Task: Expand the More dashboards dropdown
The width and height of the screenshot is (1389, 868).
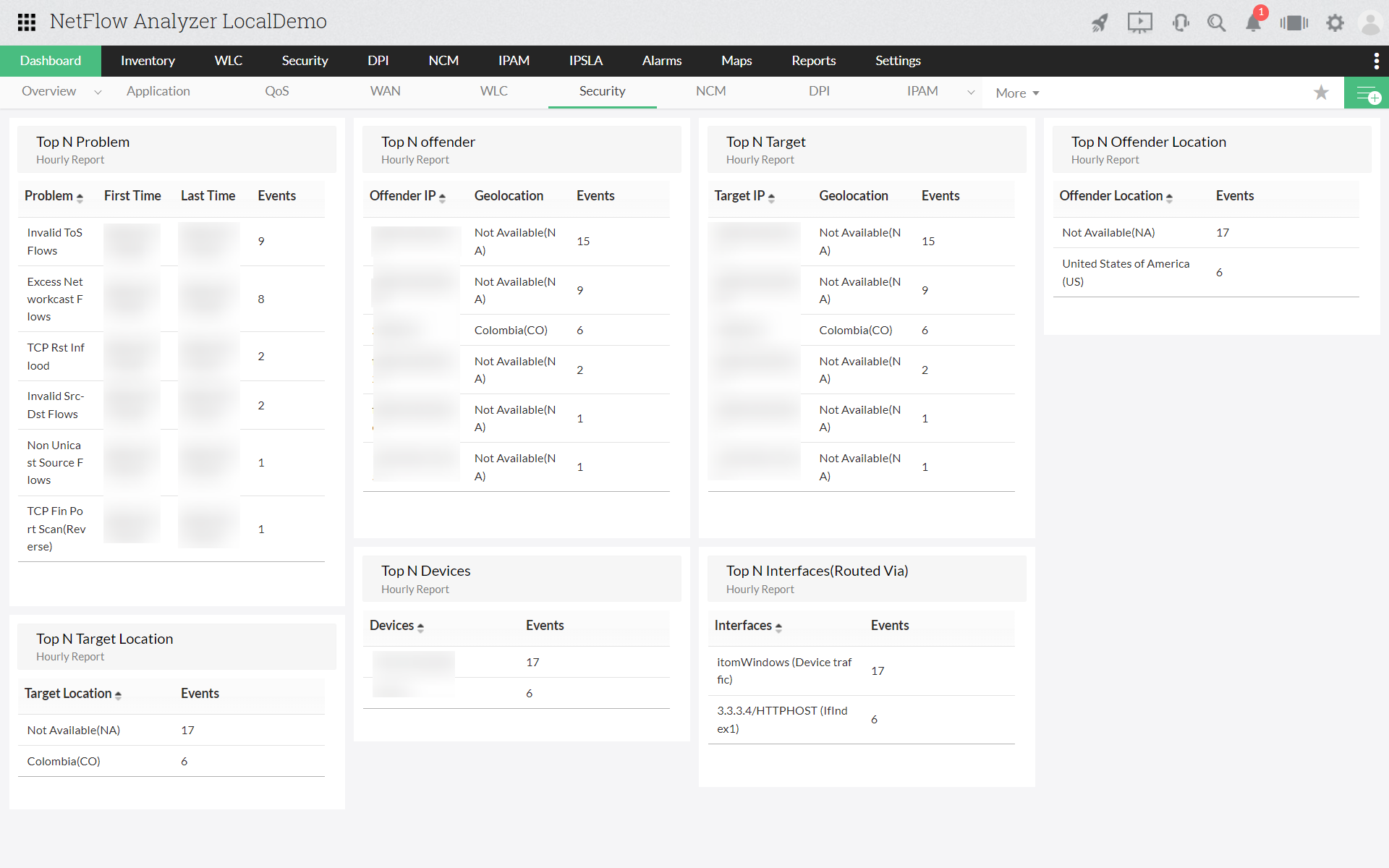Action: tap(1017, 93)
